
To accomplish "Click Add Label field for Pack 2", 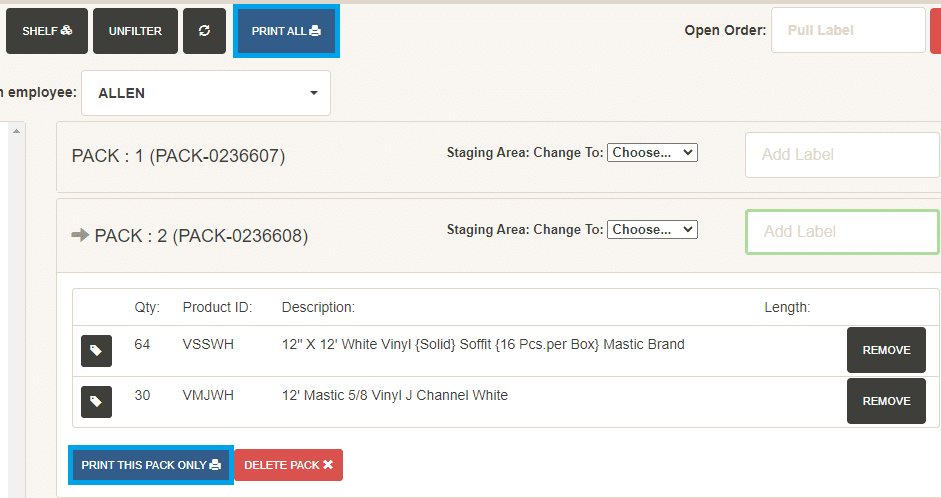I will [x=842, y=232].
